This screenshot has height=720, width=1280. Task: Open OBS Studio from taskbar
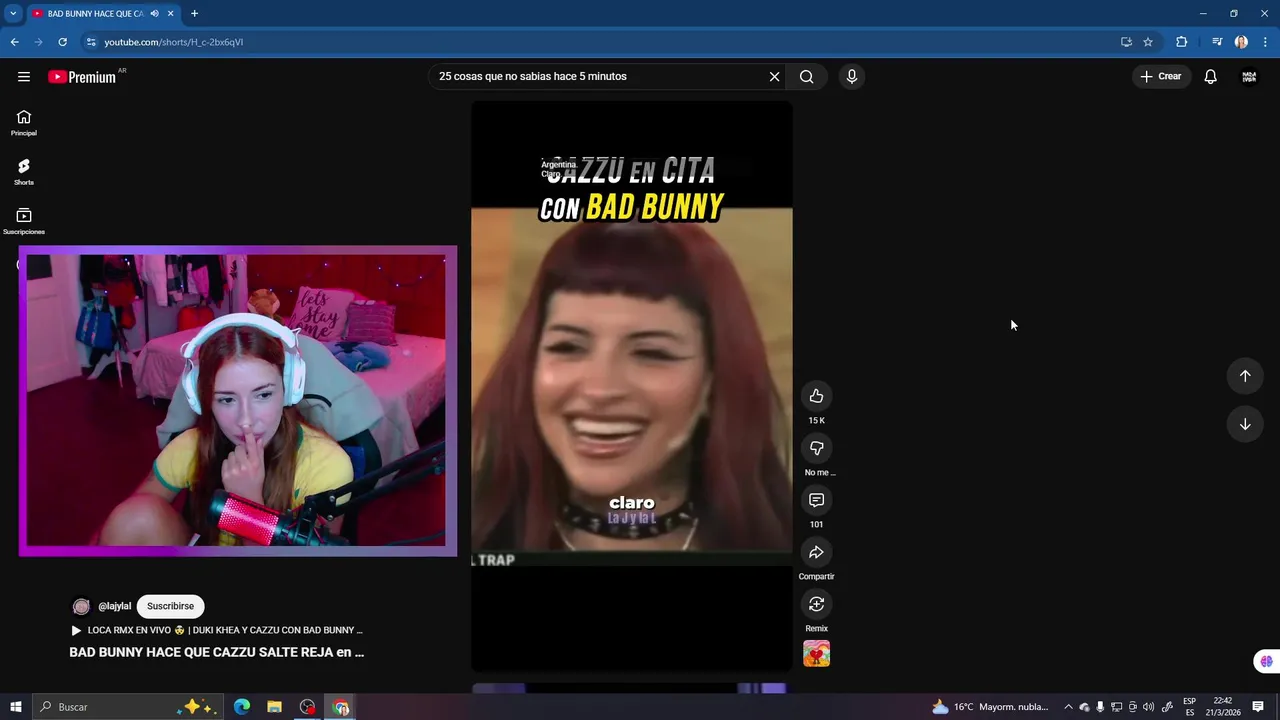pyautogui.click(x=307, y=707)
